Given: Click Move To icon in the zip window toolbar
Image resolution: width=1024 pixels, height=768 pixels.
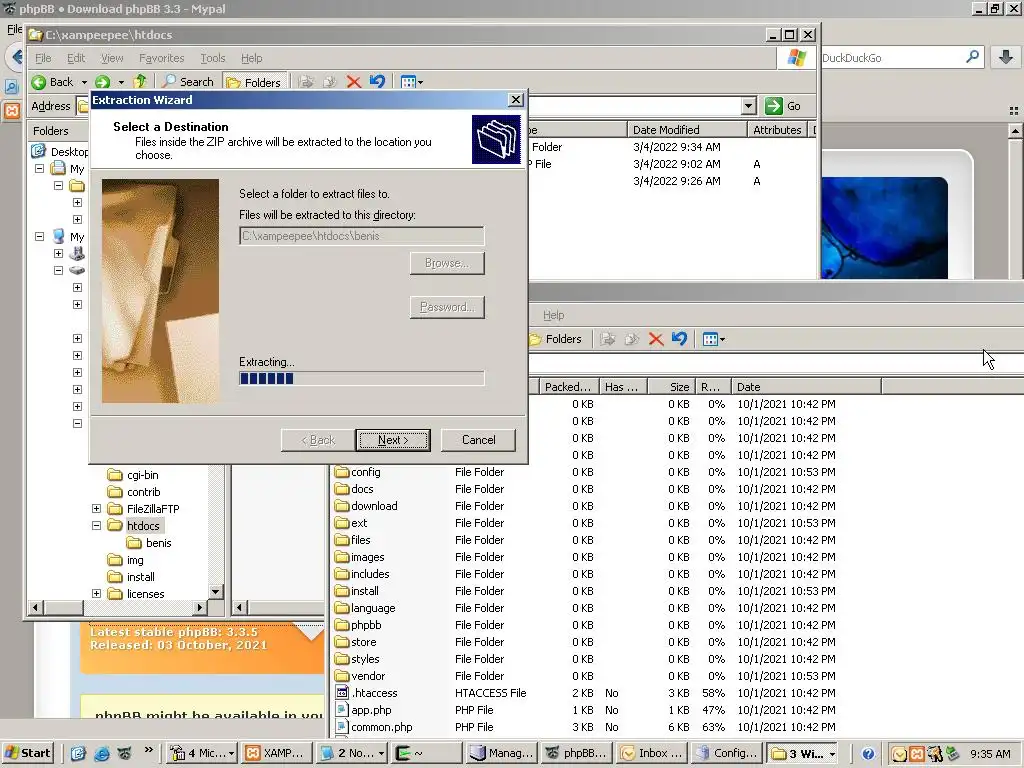Looking at the screenshot, I should (x=608, y=339).
